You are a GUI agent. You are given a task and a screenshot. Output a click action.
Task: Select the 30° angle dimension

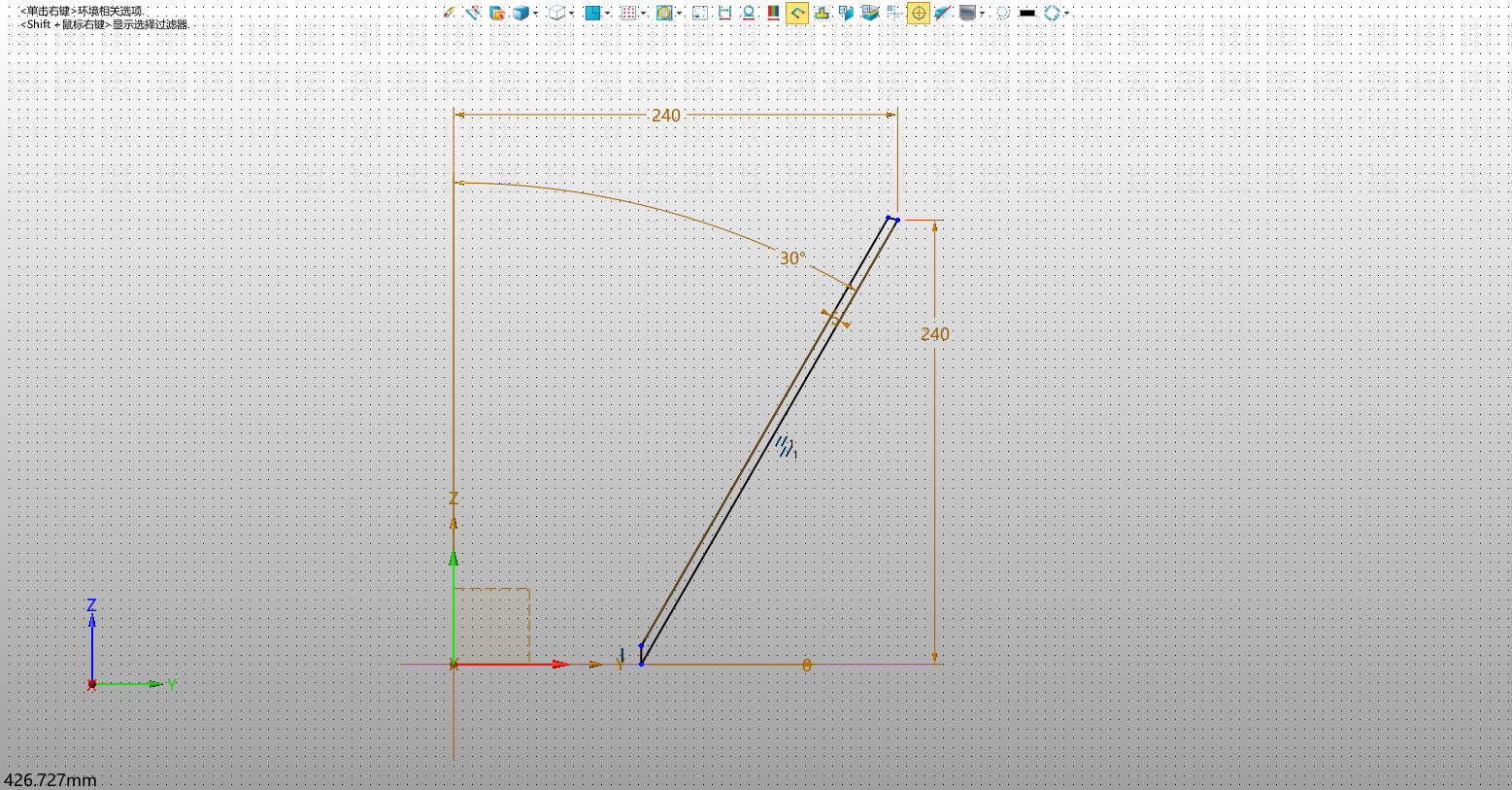tap(792, 258)
